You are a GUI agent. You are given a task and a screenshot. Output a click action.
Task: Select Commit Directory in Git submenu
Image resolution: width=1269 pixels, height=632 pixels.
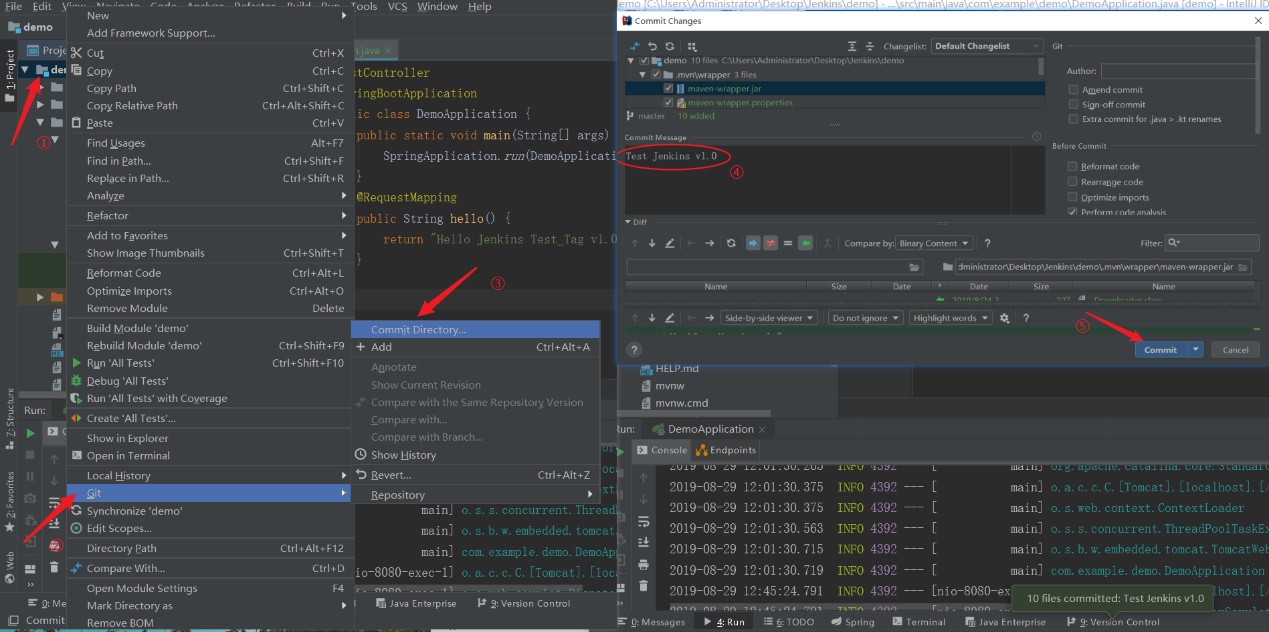pos(418,330)
